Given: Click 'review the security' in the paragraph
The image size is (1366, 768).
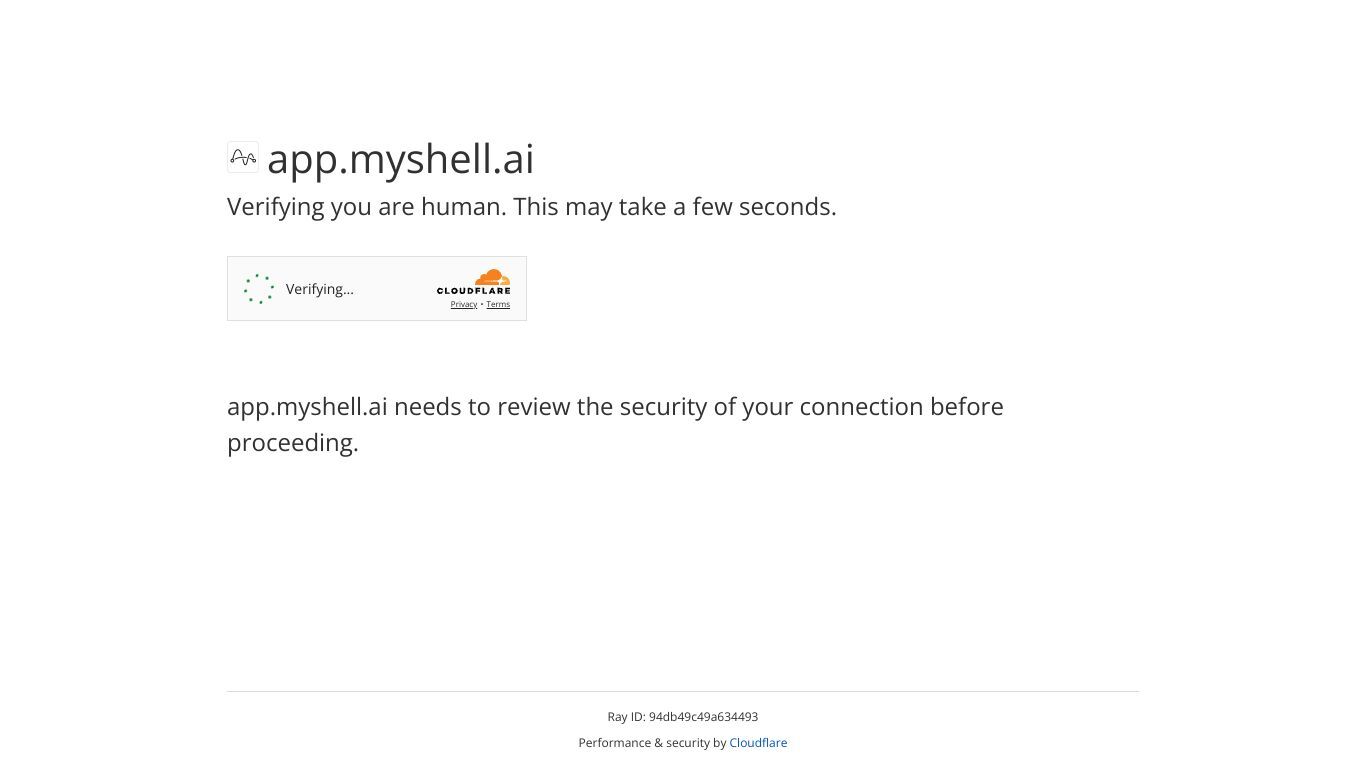Looking at the screenshot, I should coord(601,406).
